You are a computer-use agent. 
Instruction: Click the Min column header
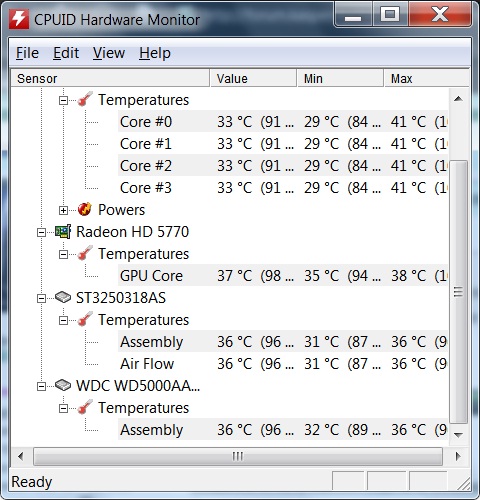(340, 78)
